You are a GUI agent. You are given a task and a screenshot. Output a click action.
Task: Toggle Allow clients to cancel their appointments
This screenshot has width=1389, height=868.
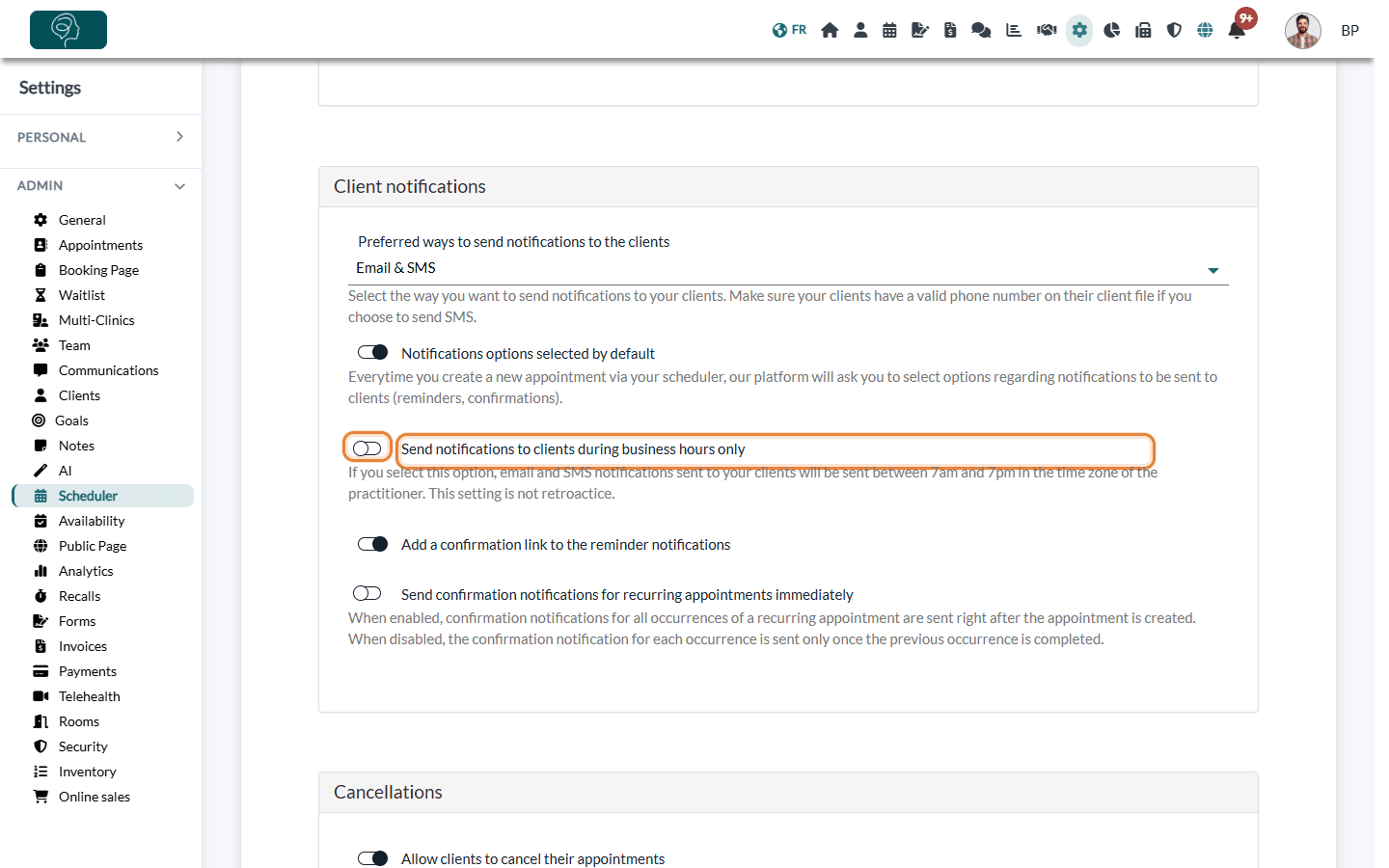[x=372, y=858]
